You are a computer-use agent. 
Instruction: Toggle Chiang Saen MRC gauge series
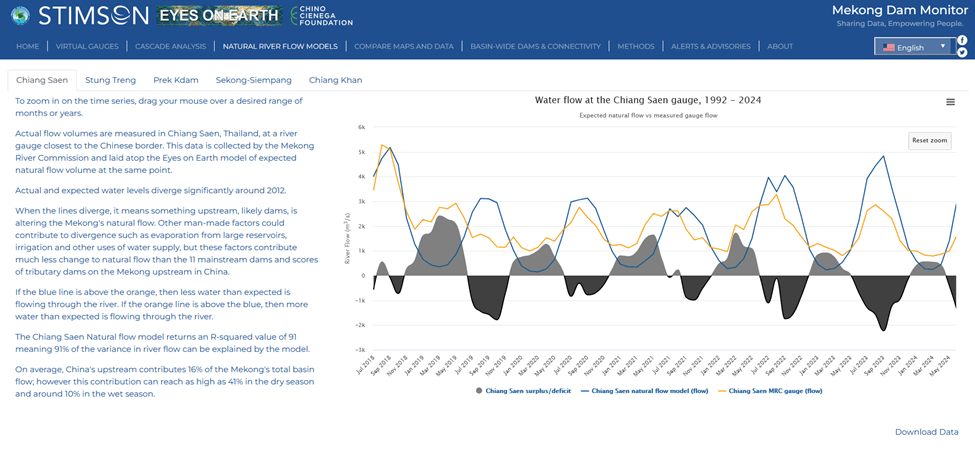pos(775,391)
